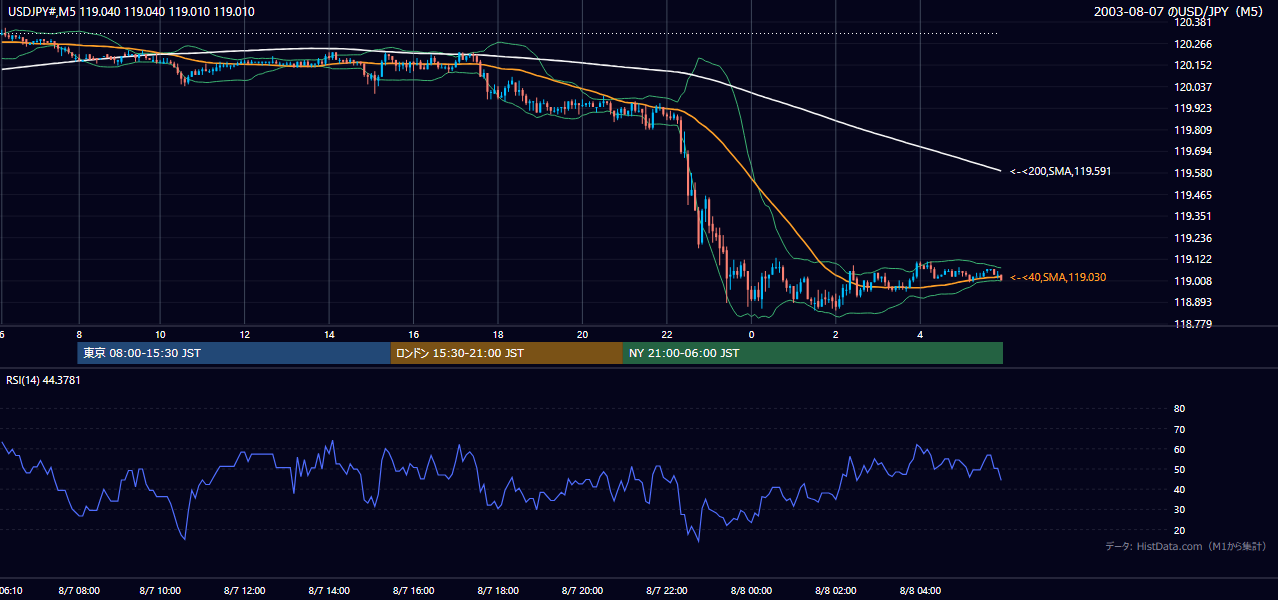Click price level 120.152 on axis
Image resolution: width=1278 pixels, height=600 pixels.
tap(1193, 66)
